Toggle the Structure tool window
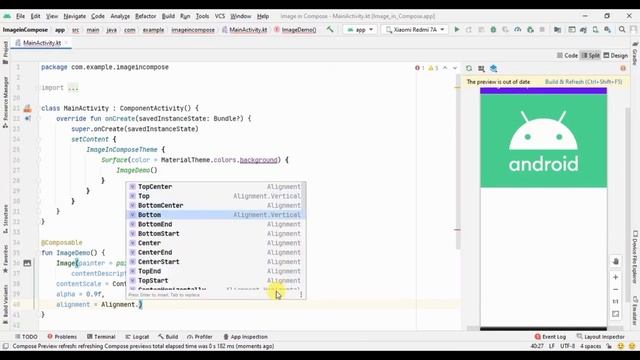The height and width of the screenshot is (360, 640). pos(5,219)
